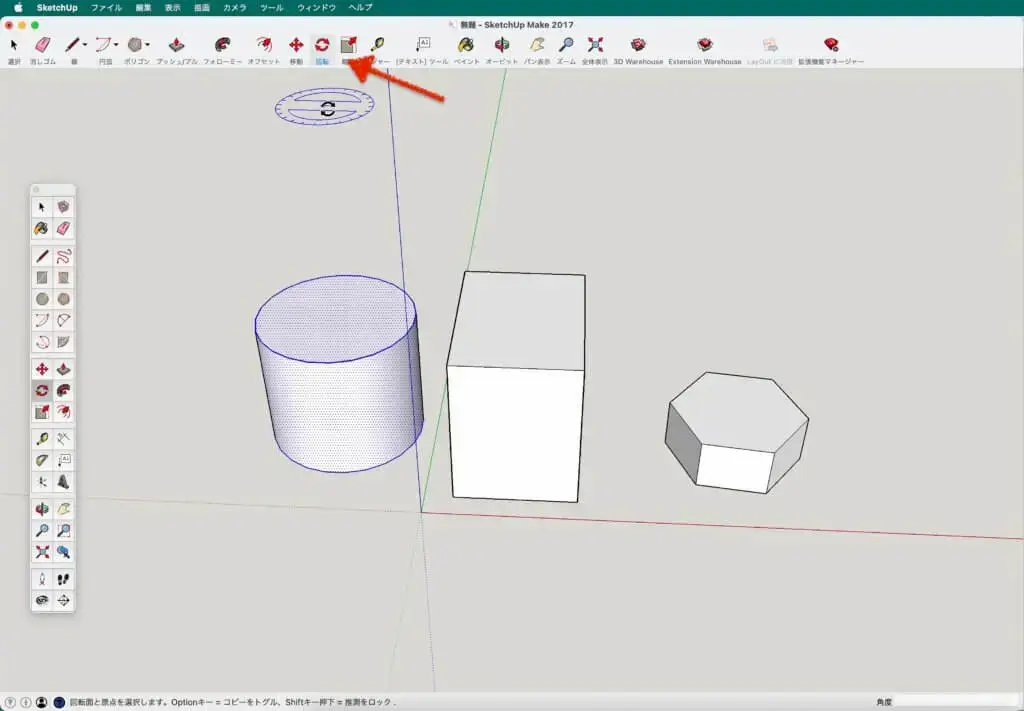Select the pencil line tool in floating palette
The image size is (1024, 711).
point(42,257)
